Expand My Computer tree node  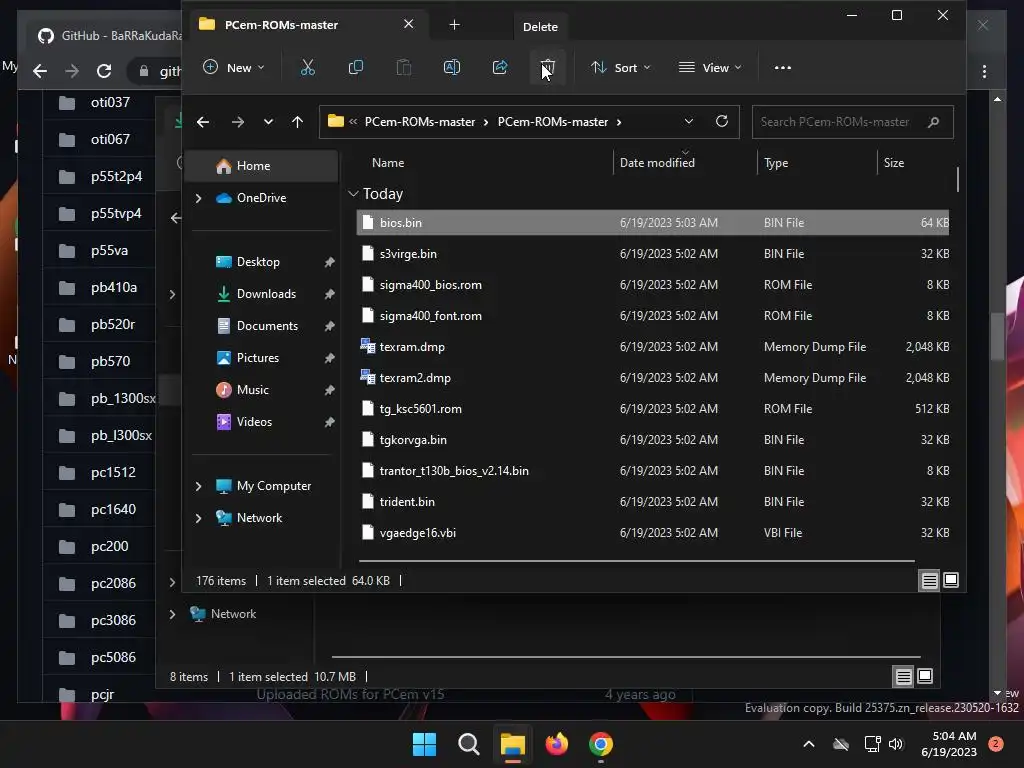pyautogui.click(x=199, y=486)
